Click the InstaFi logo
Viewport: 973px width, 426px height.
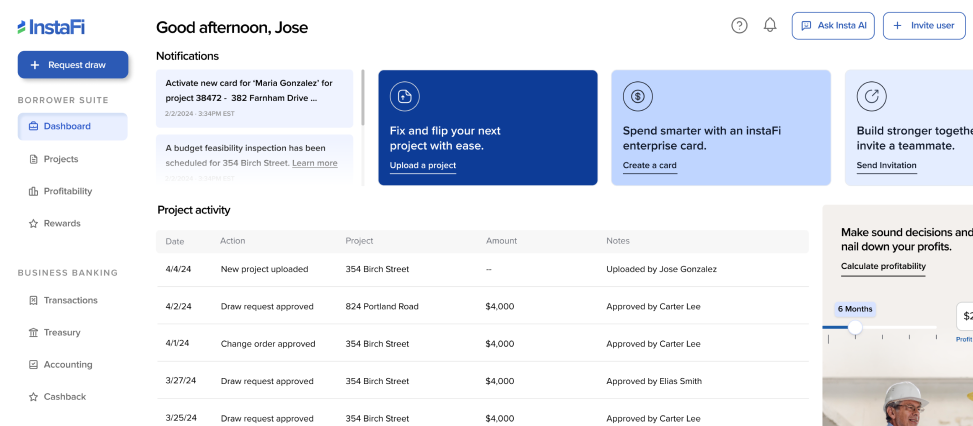click(x=51, y=27)
